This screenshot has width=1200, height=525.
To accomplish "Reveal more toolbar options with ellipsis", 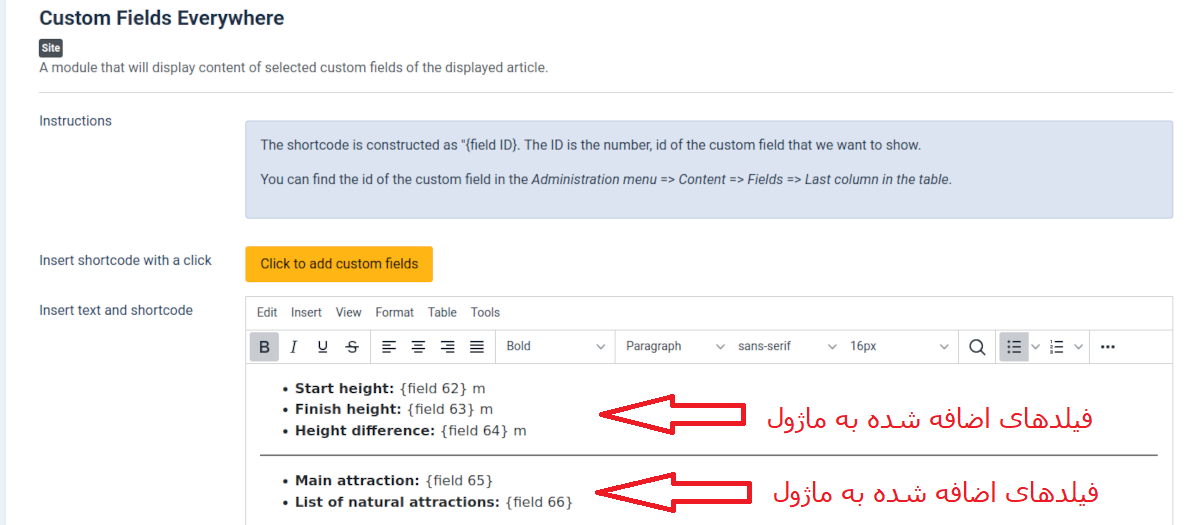I will click(x=1107, y=347).
